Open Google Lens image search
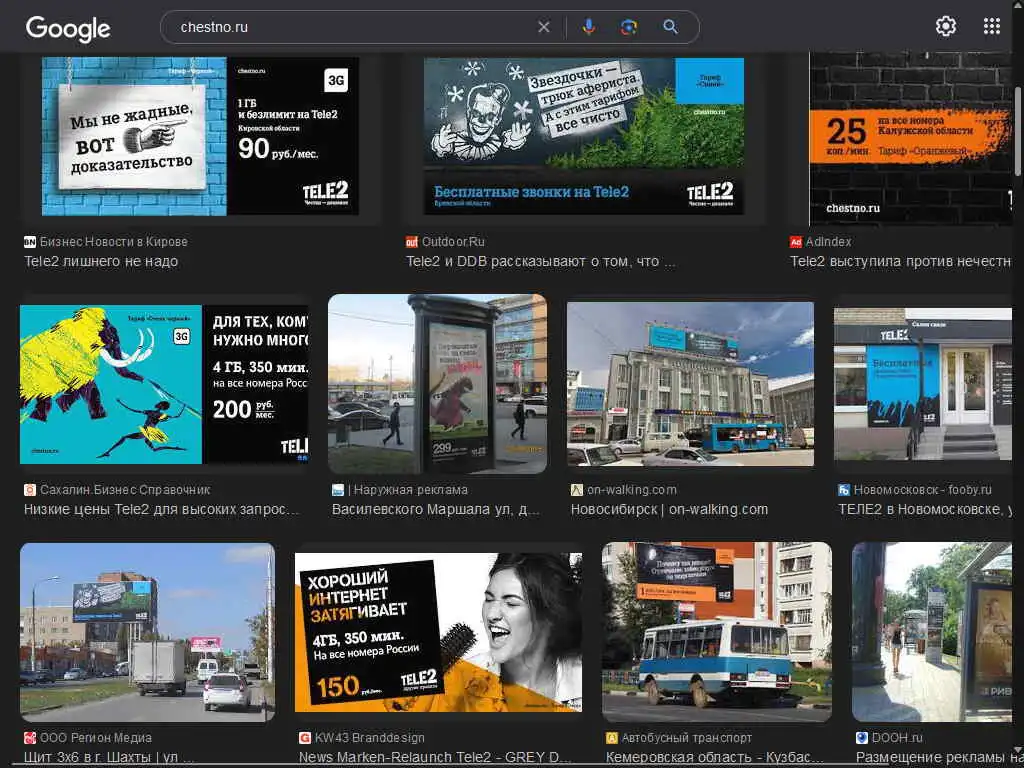 (628, 27)
